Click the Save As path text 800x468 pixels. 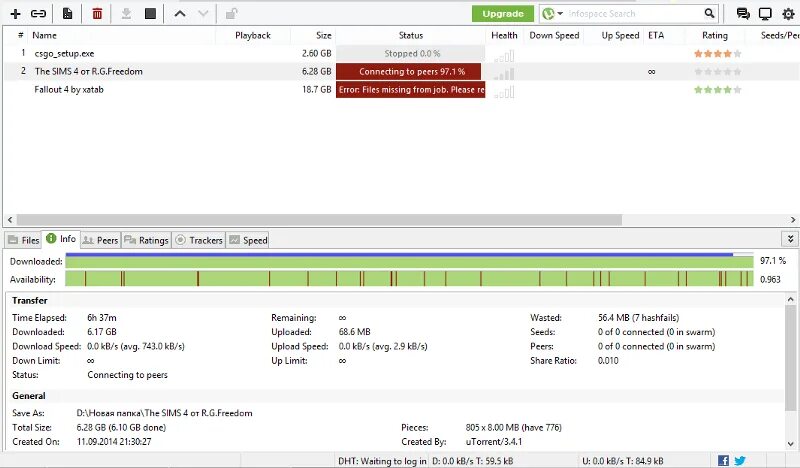click(x=164, y=413)
